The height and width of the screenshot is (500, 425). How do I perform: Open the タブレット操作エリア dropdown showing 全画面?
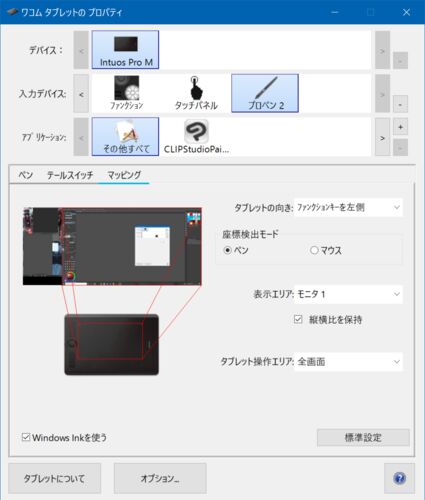click(x=348, y=361)
